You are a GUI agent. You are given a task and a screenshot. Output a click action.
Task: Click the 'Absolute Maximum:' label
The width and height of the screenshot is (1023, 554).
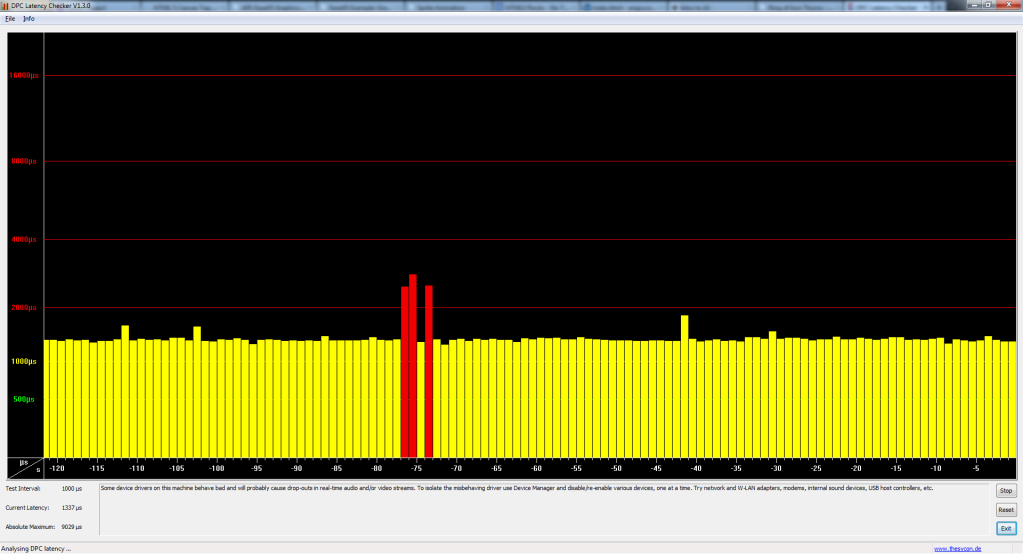pos(30,527)
